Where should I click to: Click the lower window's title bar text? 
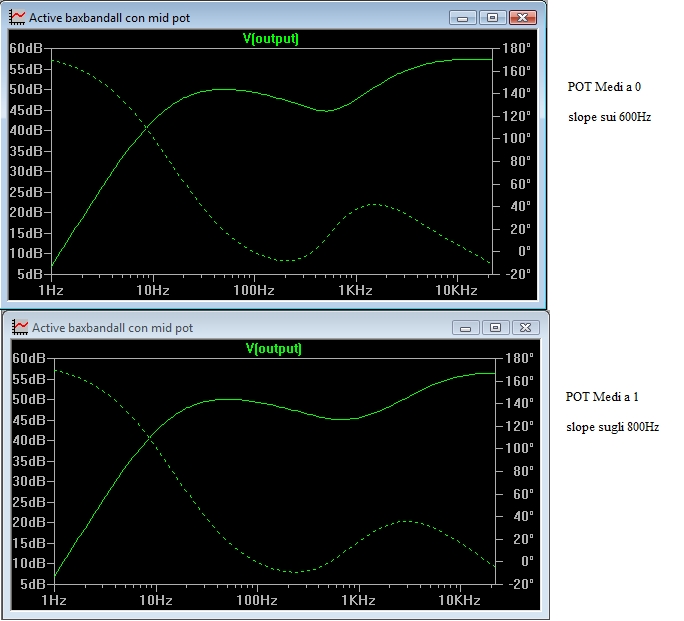pos(113,328)
